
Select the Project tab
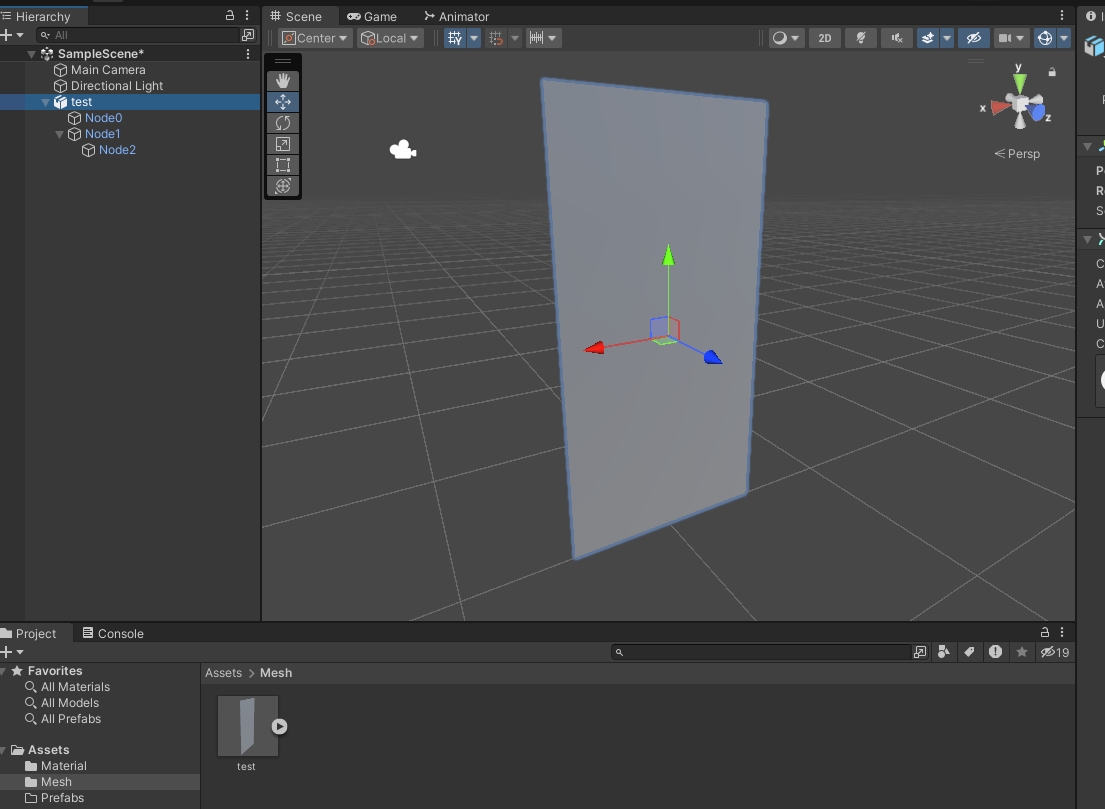29,634
